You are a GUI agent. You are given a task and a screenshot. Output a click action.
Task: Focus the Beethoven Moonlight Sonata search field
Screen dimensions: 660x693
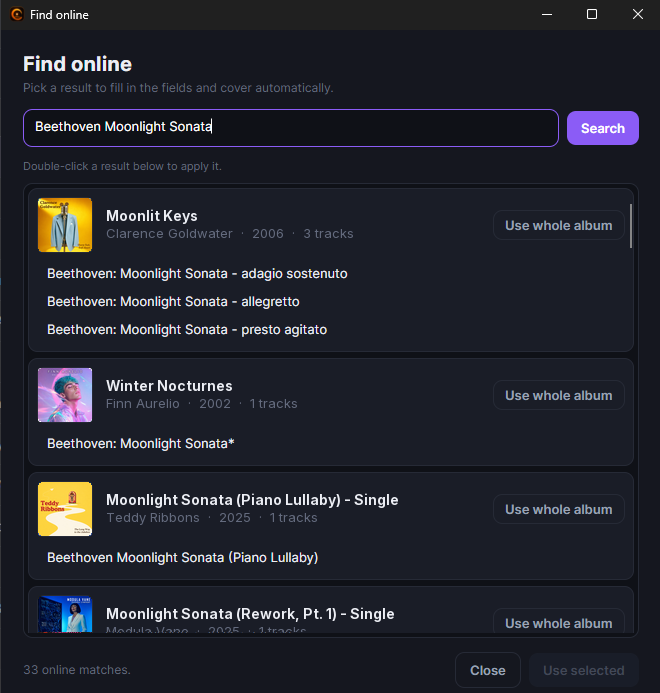[x=291, y=128]
